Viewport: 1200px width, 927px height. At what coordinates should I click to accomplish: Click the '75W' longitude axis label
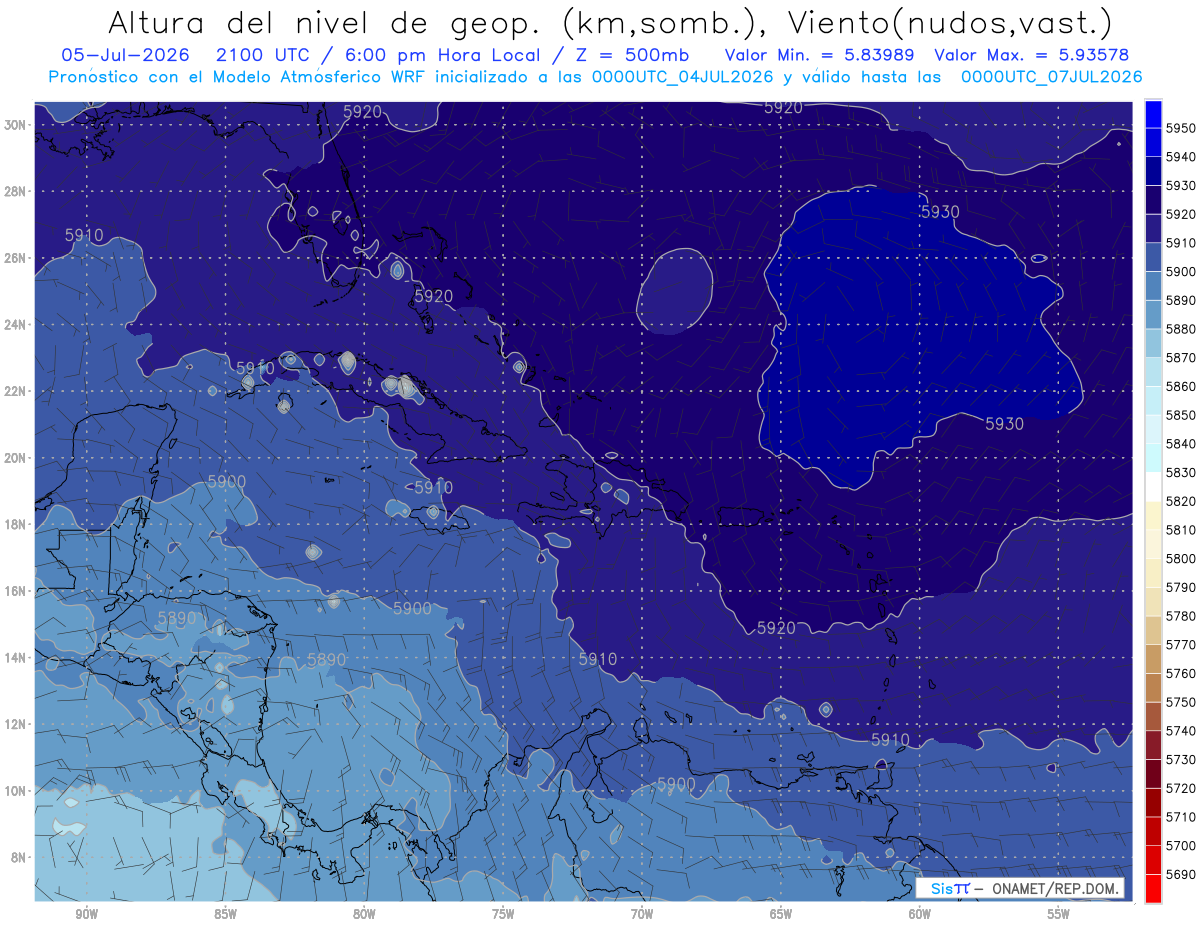click(503, 914)
